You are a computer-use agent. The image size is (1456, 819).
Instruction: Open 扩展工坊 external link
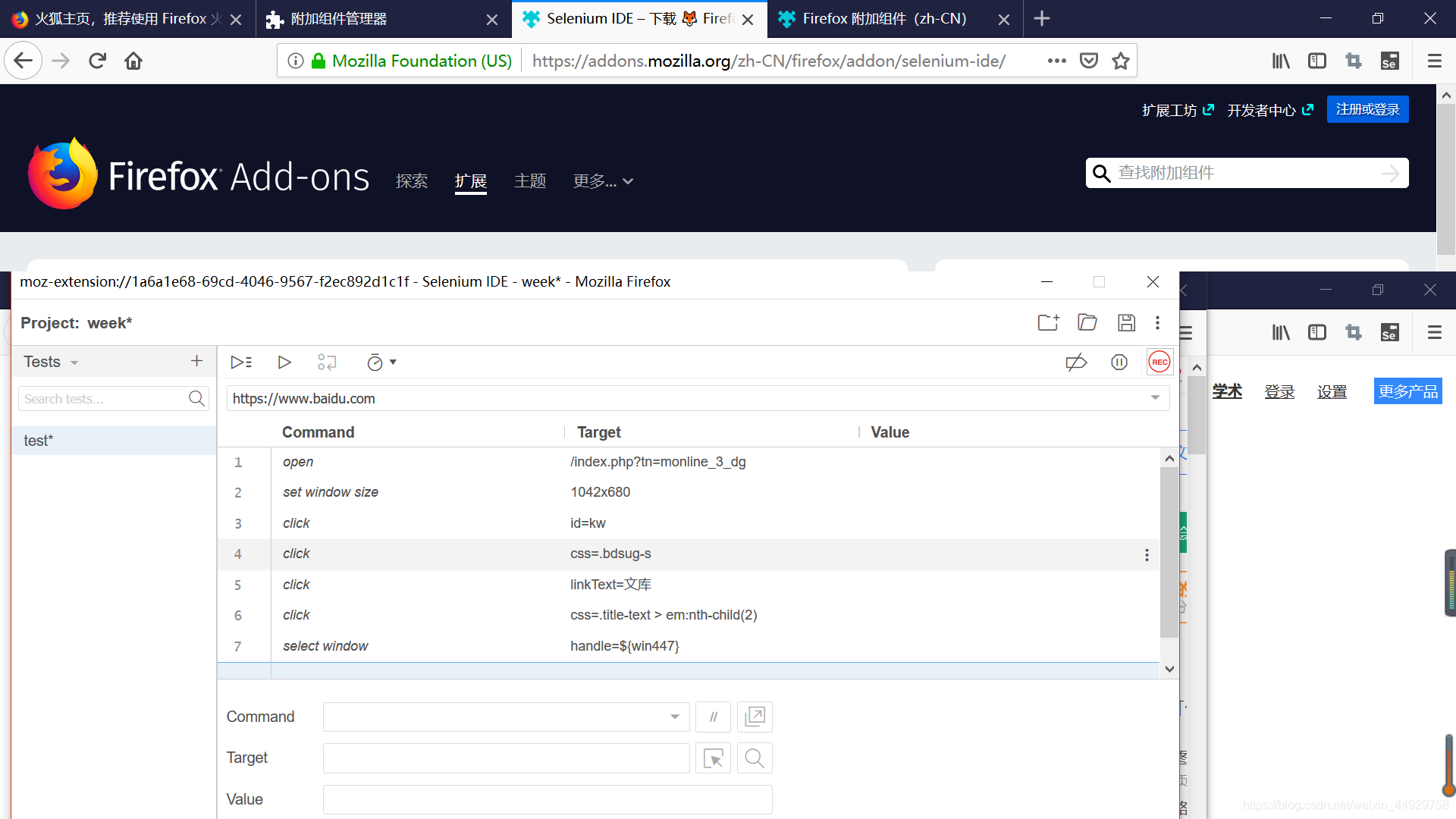[x=1178, y=111]
